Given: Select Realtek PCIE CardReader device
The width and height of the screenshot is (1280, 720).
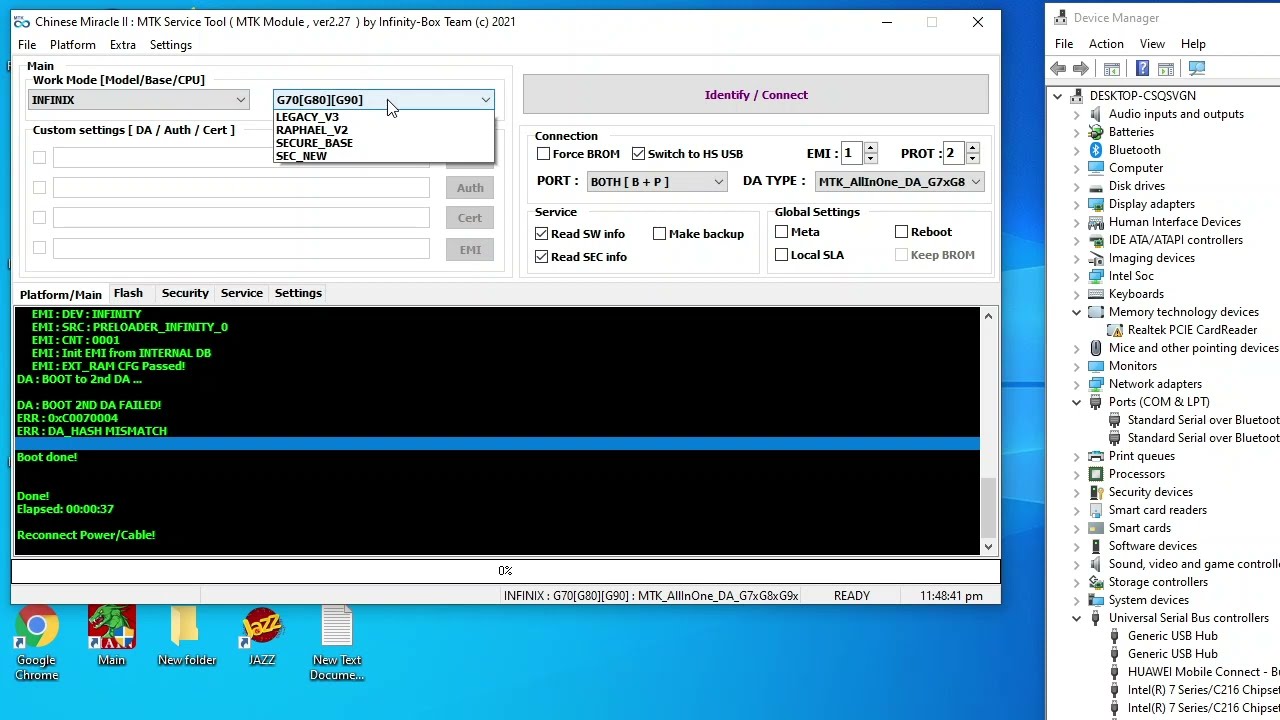Looking at the screenshot, I should tap(1192, 330).
